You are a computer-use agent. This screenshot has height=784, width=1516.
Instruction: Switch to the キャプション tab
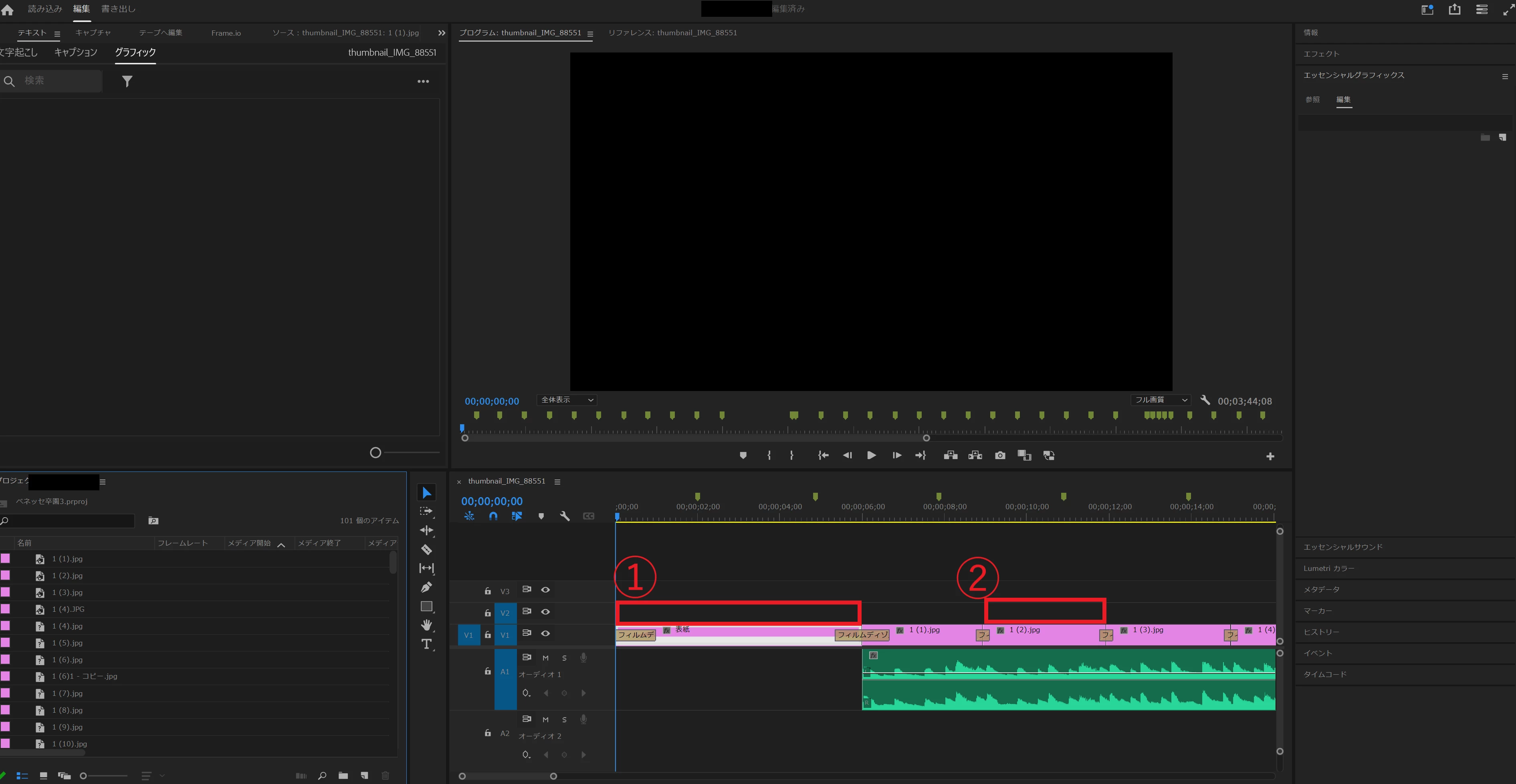coord(75,52)
